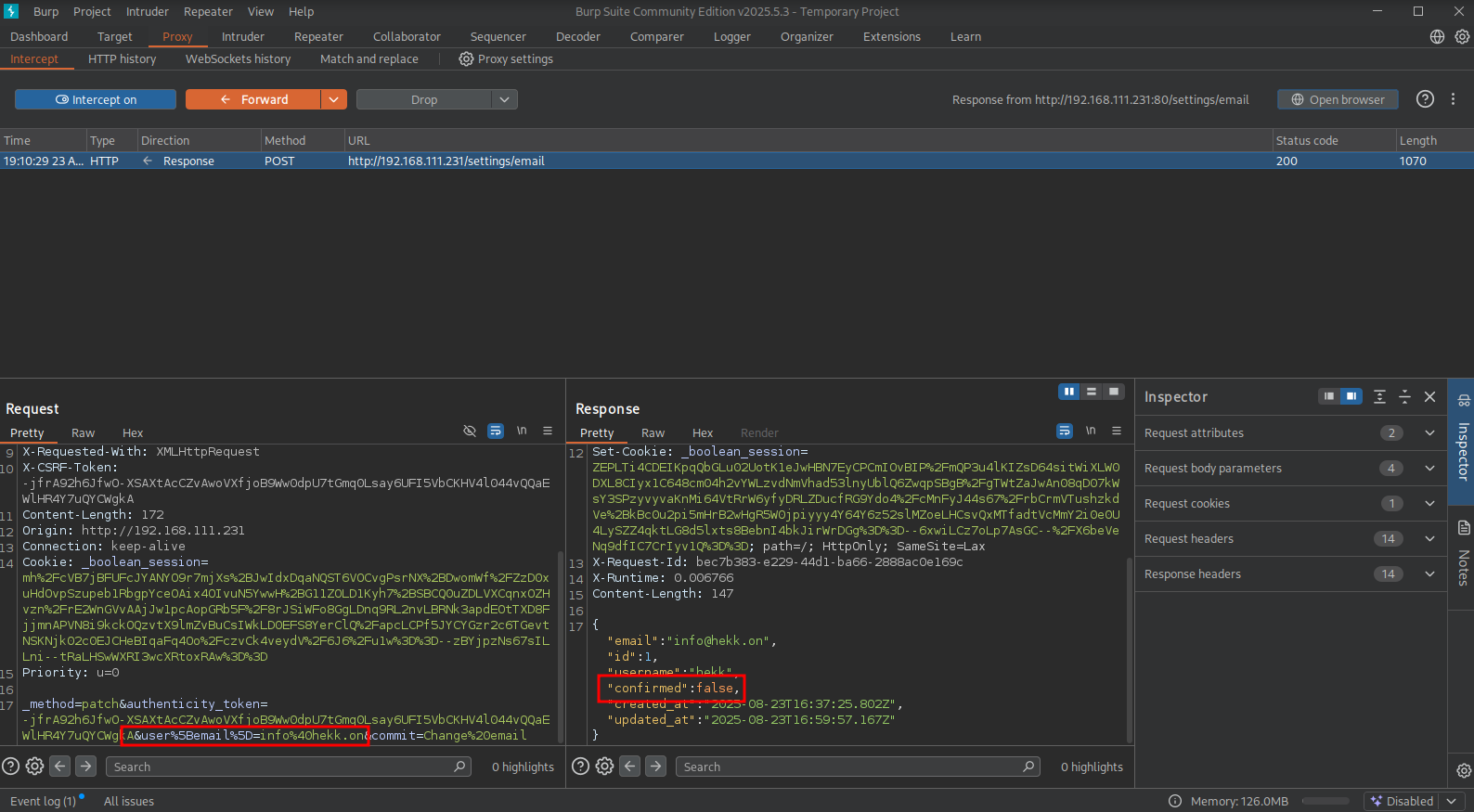Open the Drop dropdown arrow
Viewport: 1474px width, 812px height.
pos(504,99)
